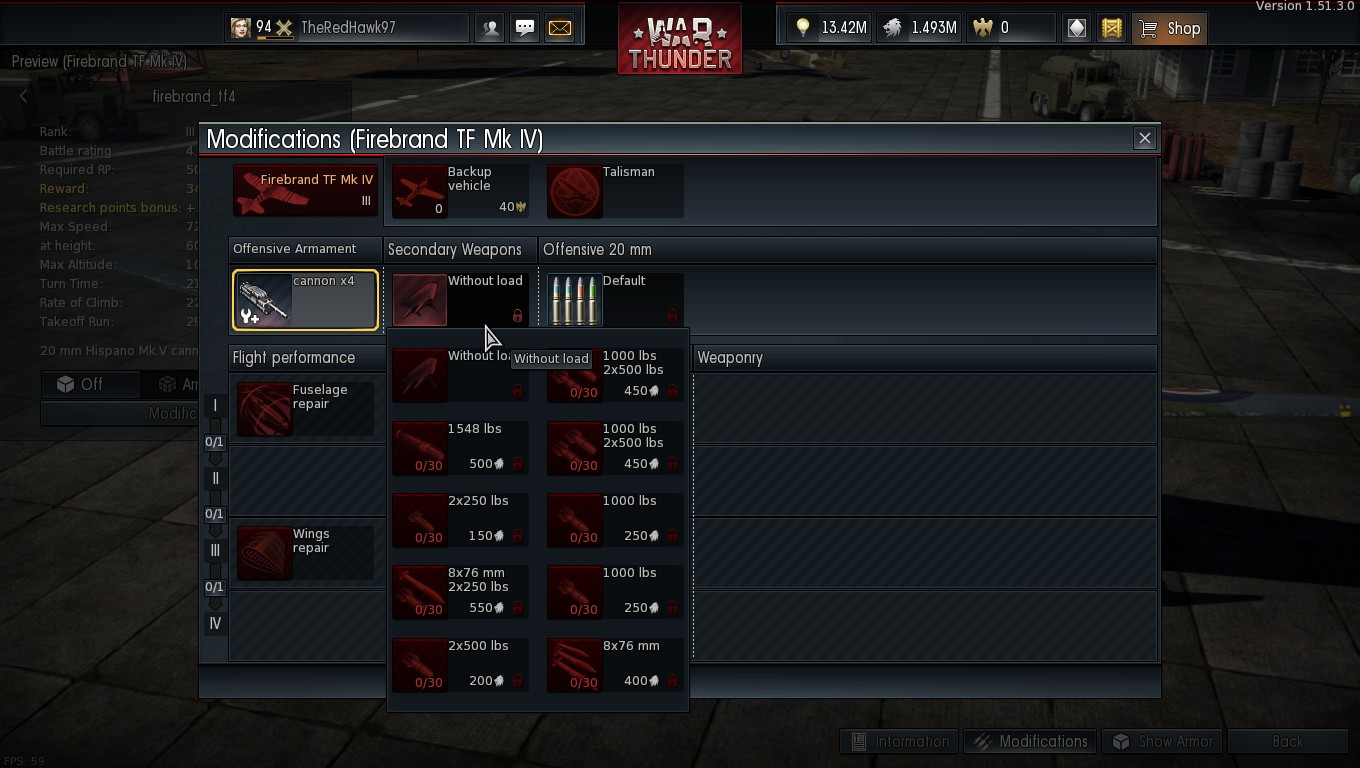The image size is (1360, 768).
Task: Open the mail envelope icon
Action: pos(560,28)
